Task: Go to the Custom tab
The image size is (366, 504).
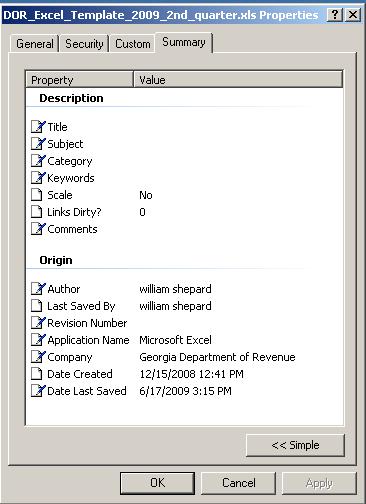Action: (133, 44)
